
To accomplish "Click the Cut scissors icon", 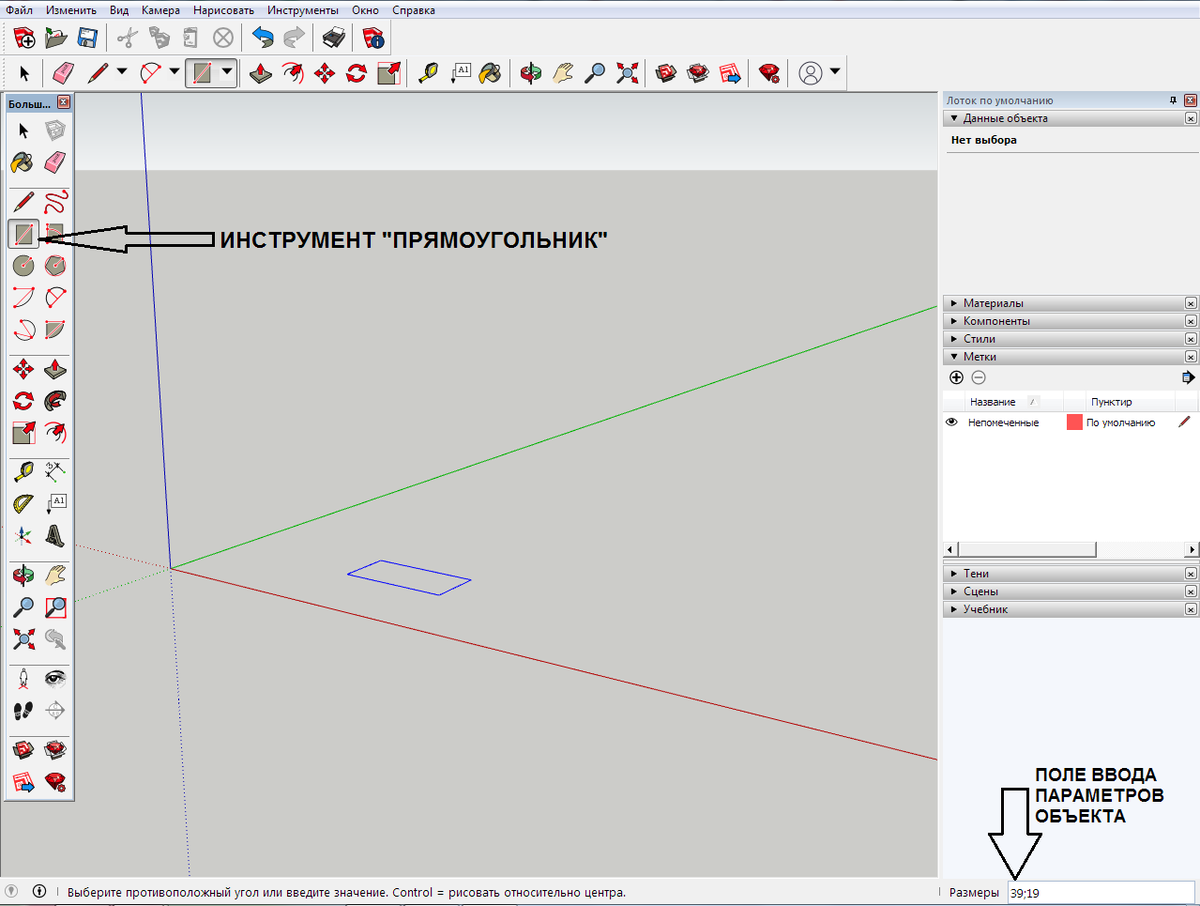I will (127, 38).
